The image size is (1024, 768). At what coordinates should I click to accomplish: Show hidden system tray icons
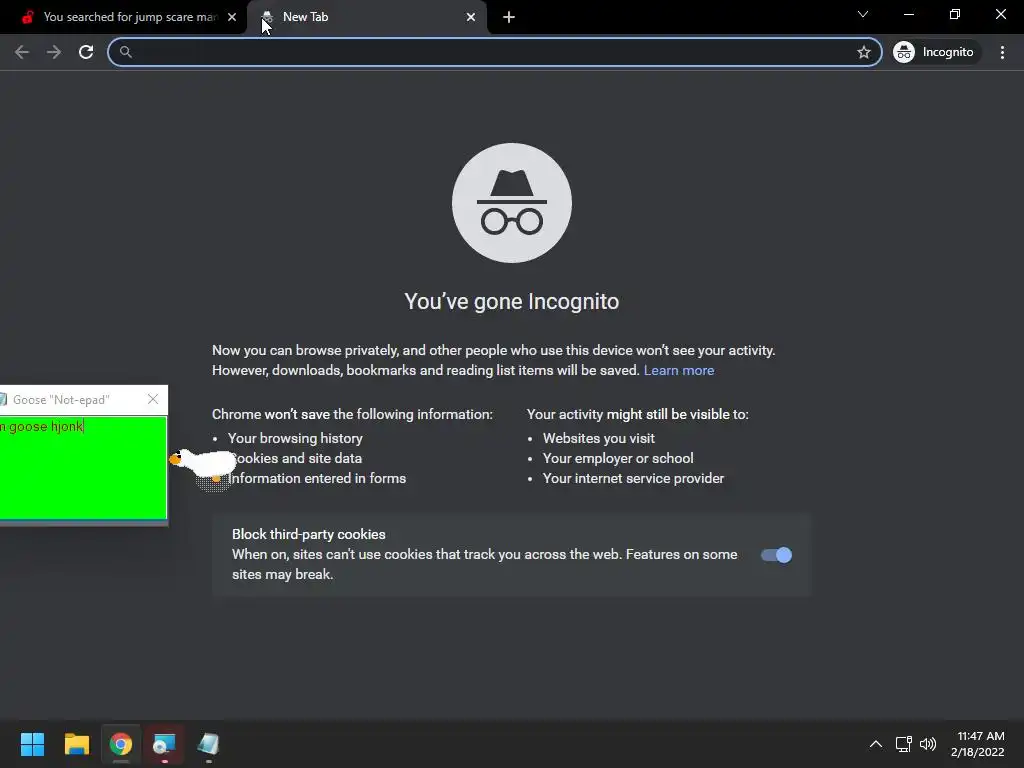coord(876,744)
